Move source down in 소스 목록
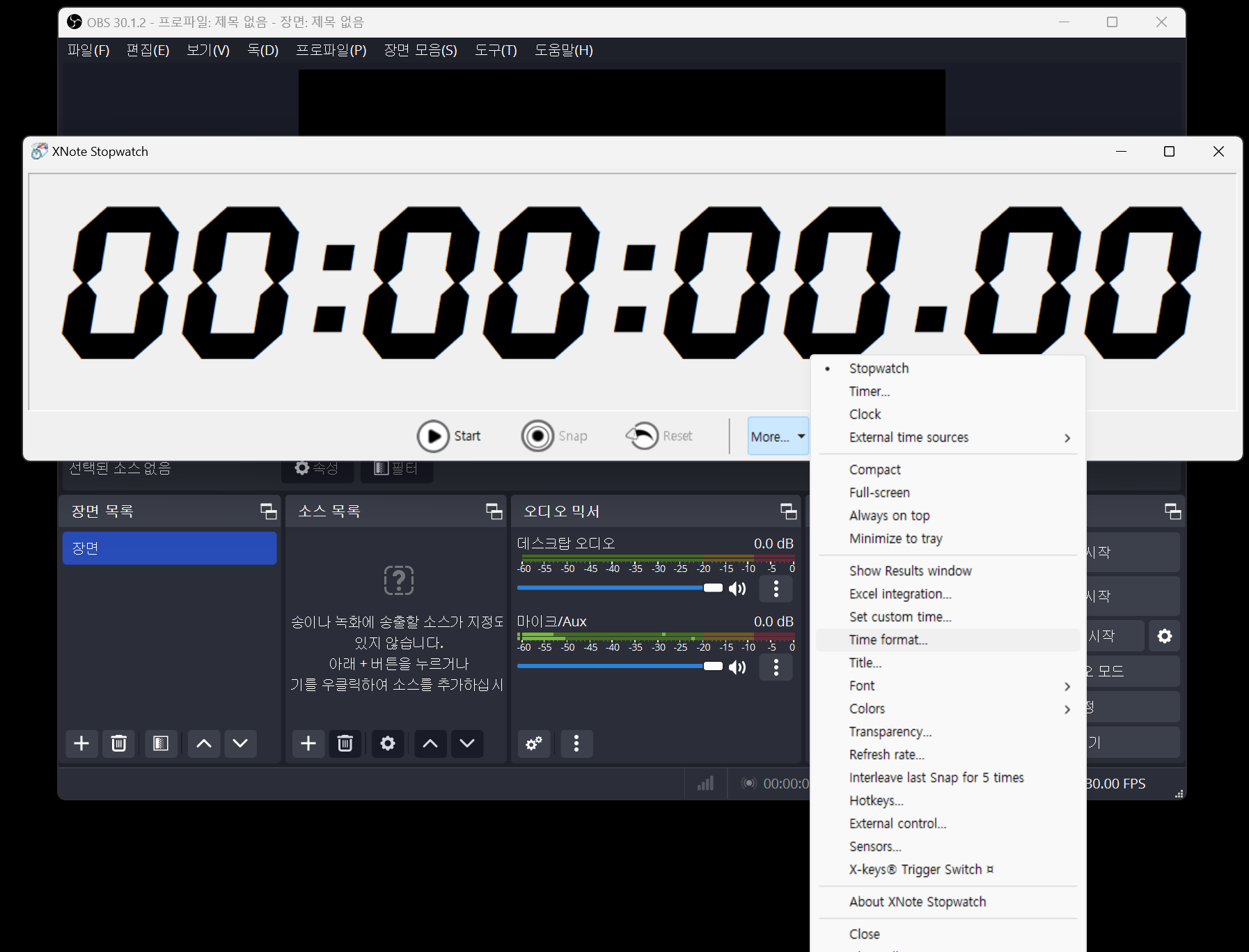This screenshot has width=1249, height=952. tap(467, 744)
